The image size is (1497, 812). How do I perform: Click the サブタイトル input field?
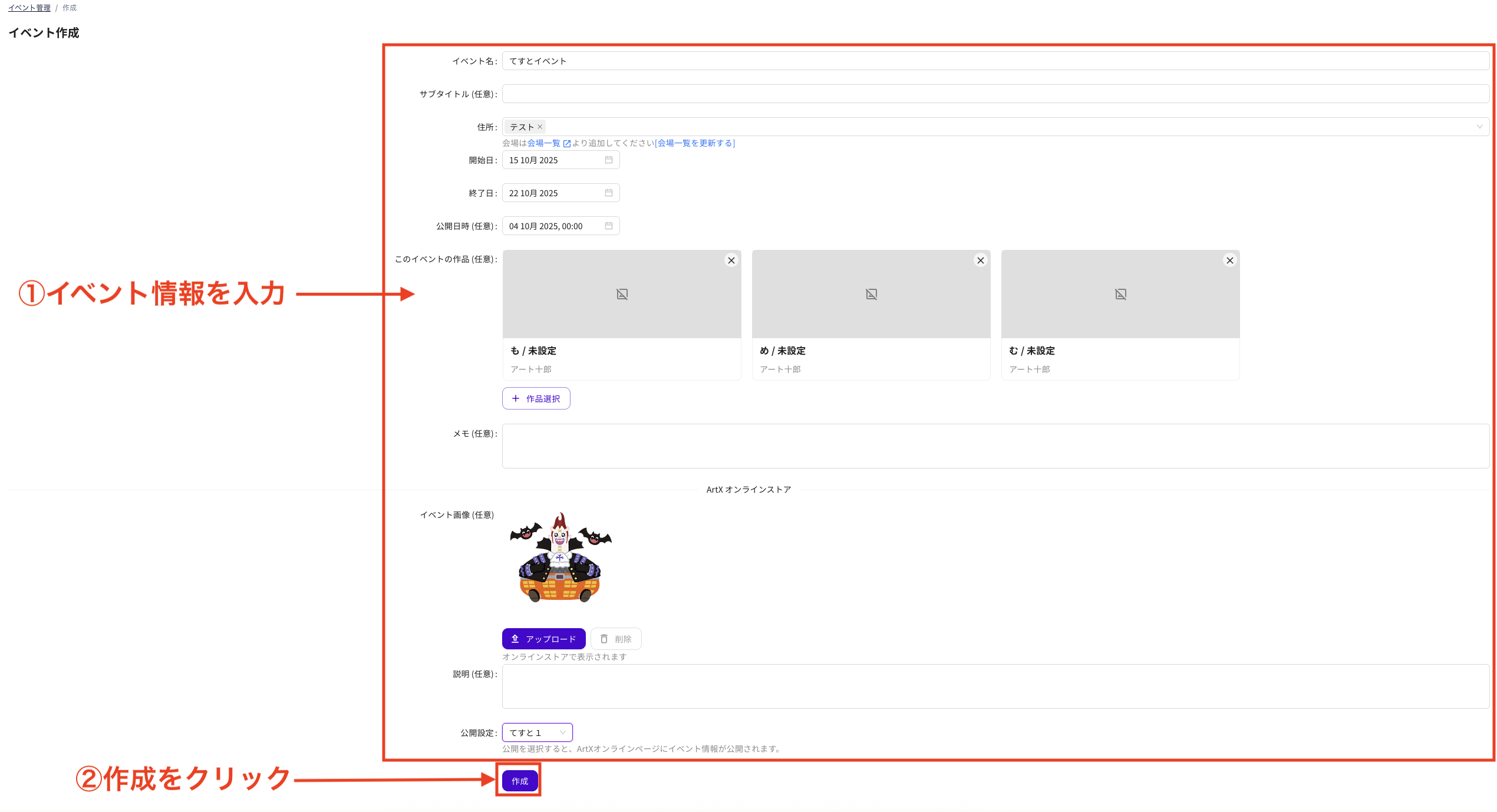tap(995, 94)
